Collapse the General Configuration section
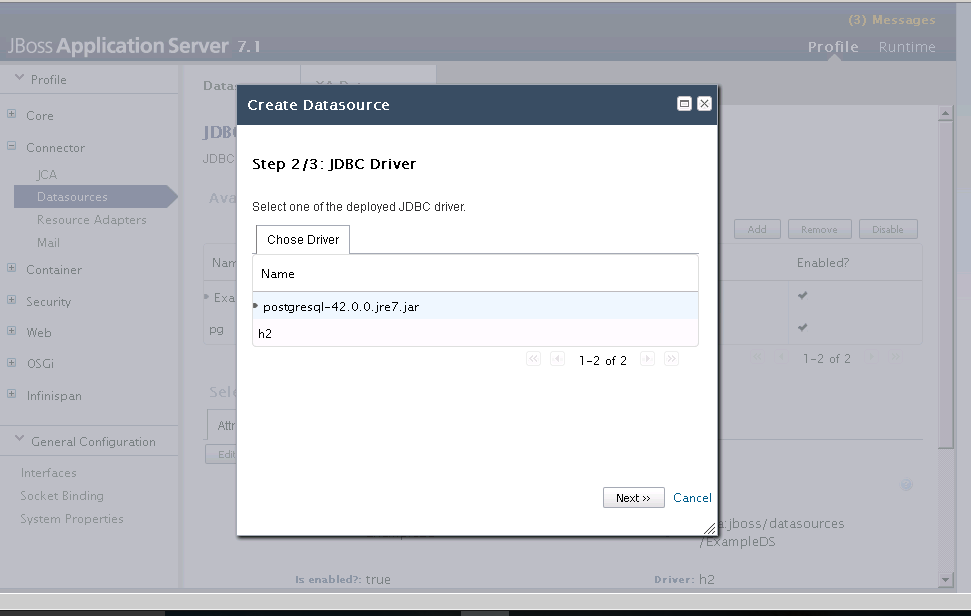This screenshot has height=616, width=971. tap(19, 441)
